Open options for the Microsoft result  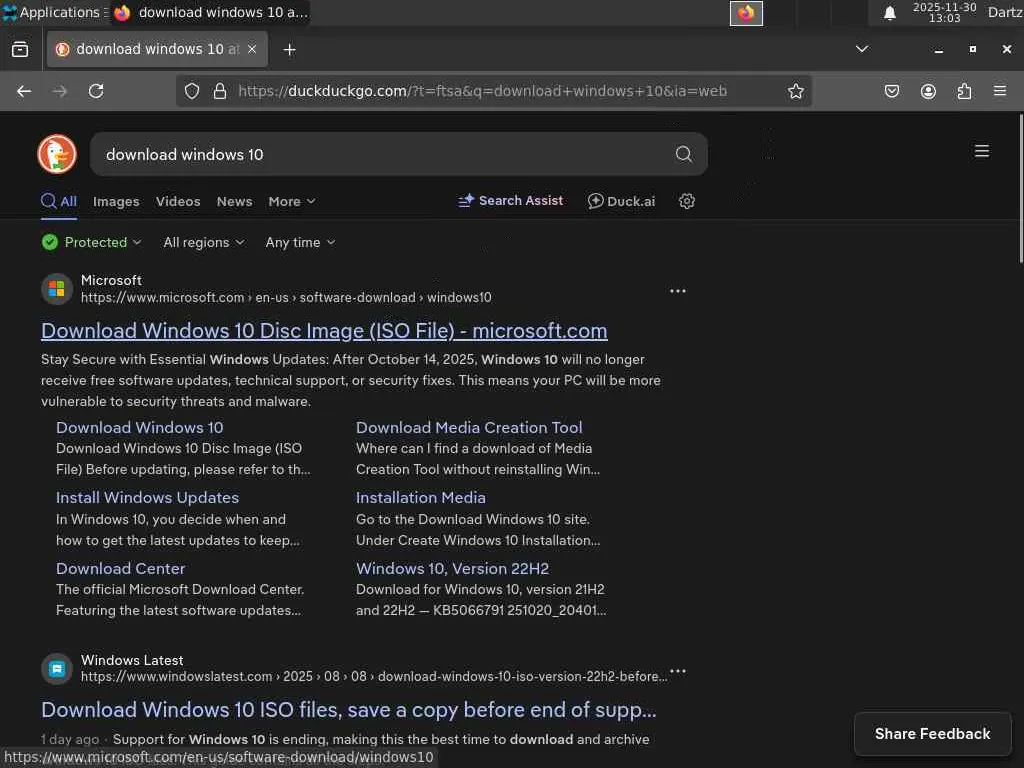pos(678,291)
